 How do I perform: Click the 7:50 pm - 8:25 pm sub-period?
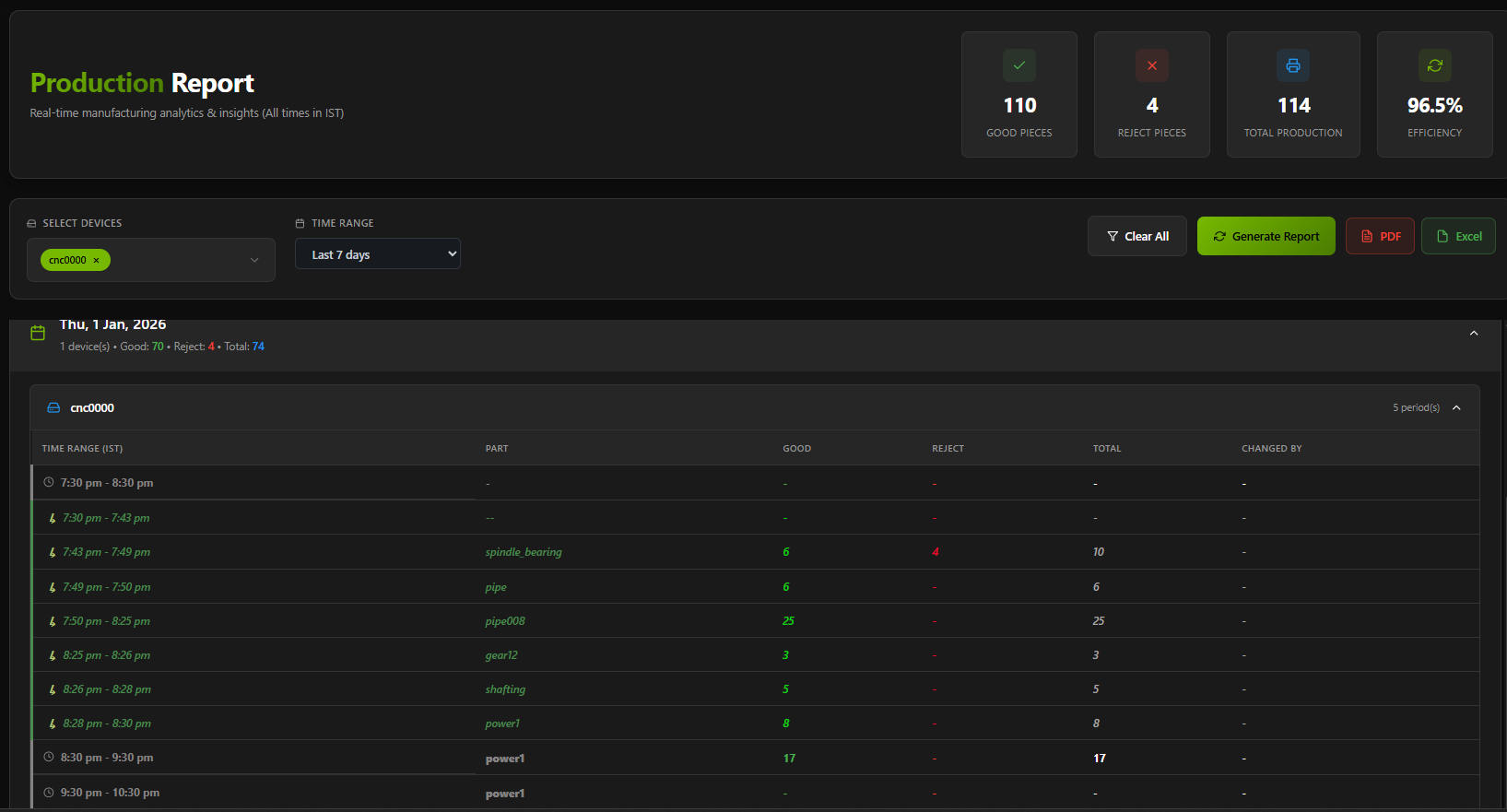106,621
